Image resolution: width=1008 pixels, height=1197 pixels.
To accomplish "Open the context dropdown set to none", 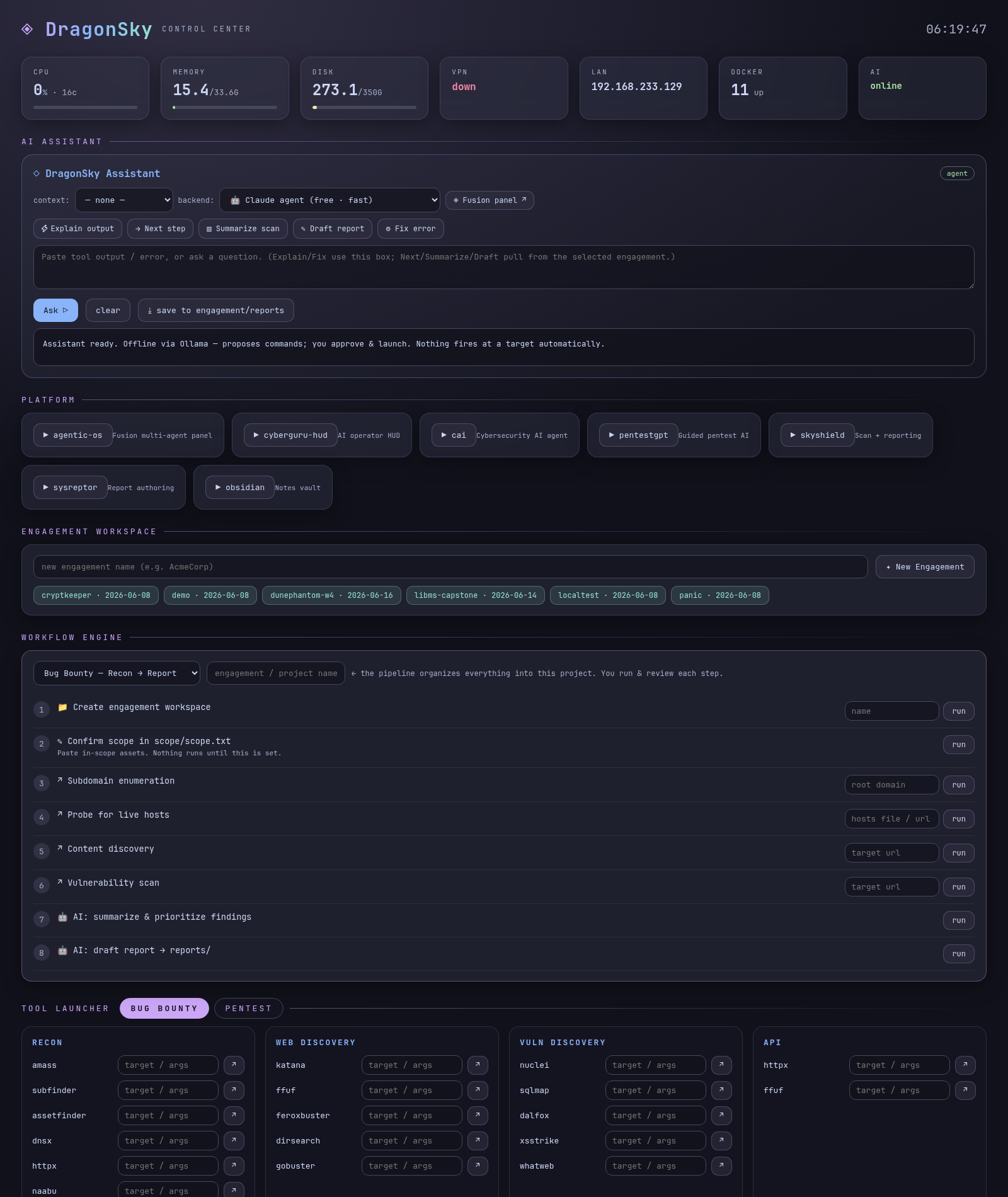I will 124,200.
